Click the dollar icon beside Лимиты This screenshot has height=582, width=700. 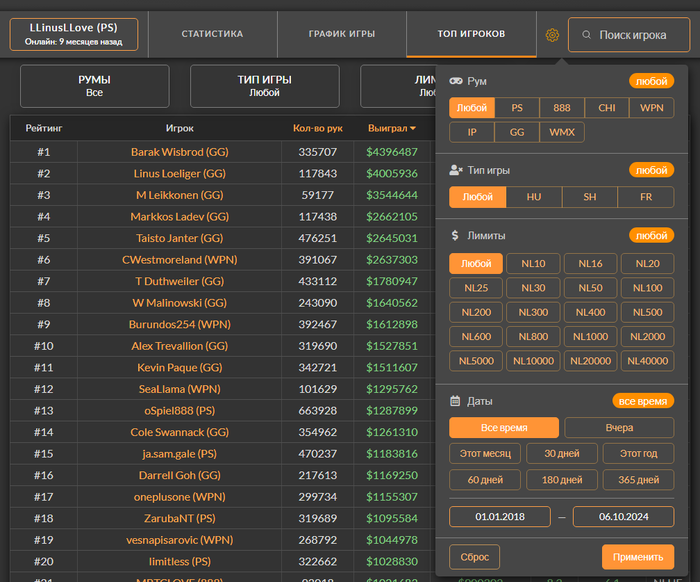tap(455, 236)
